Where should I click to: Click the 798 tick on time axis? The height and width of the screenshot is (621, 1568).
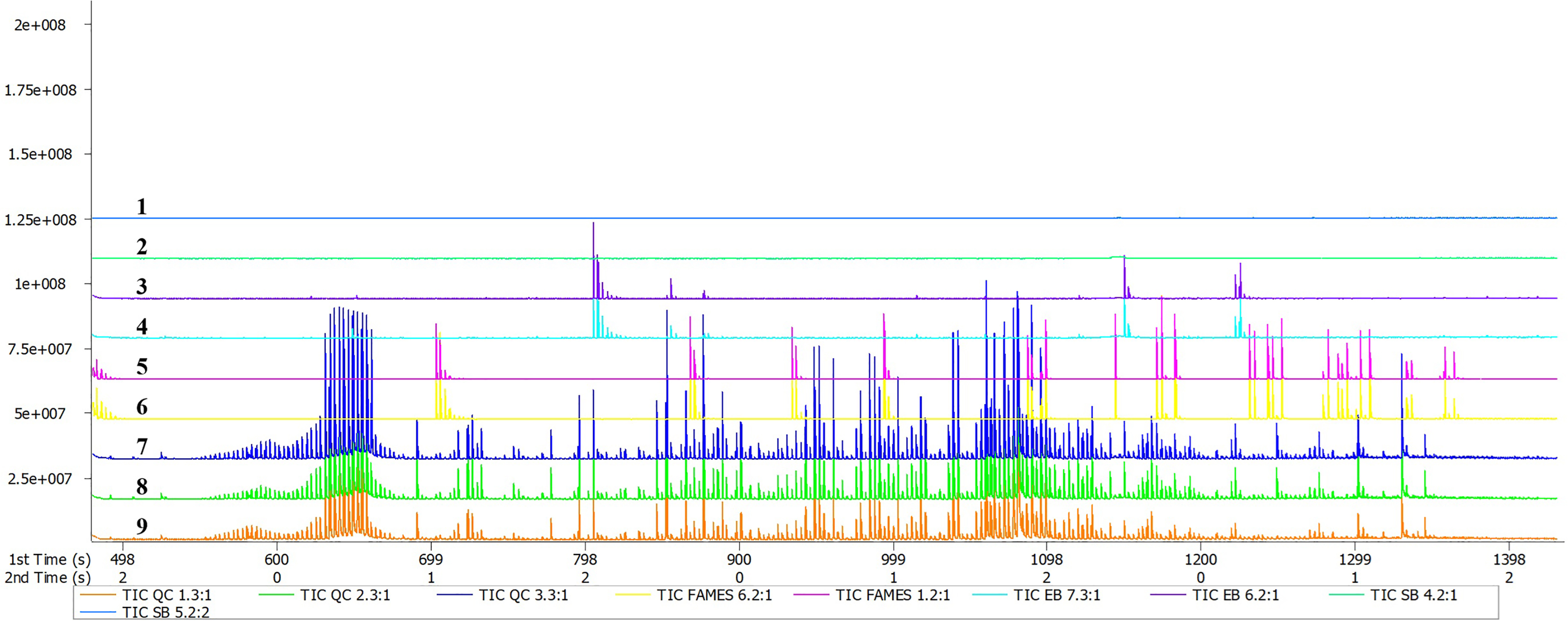(585, 559)
